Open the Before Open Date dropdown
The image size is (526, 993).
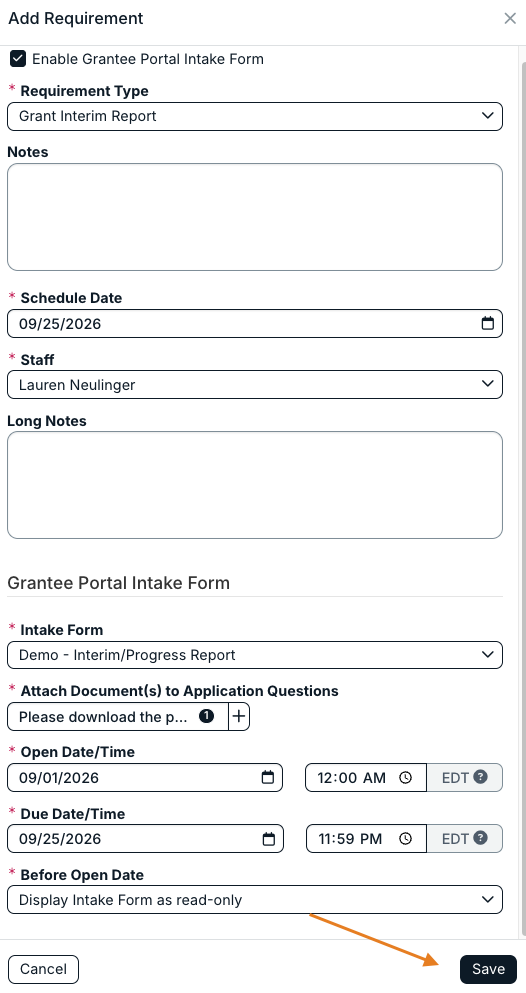coord(255,900)
